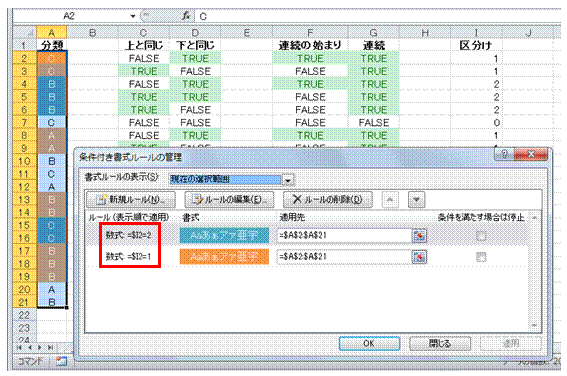Click the blue format preview for rule =$I2=2
The image size is (567, 376).
224,235
